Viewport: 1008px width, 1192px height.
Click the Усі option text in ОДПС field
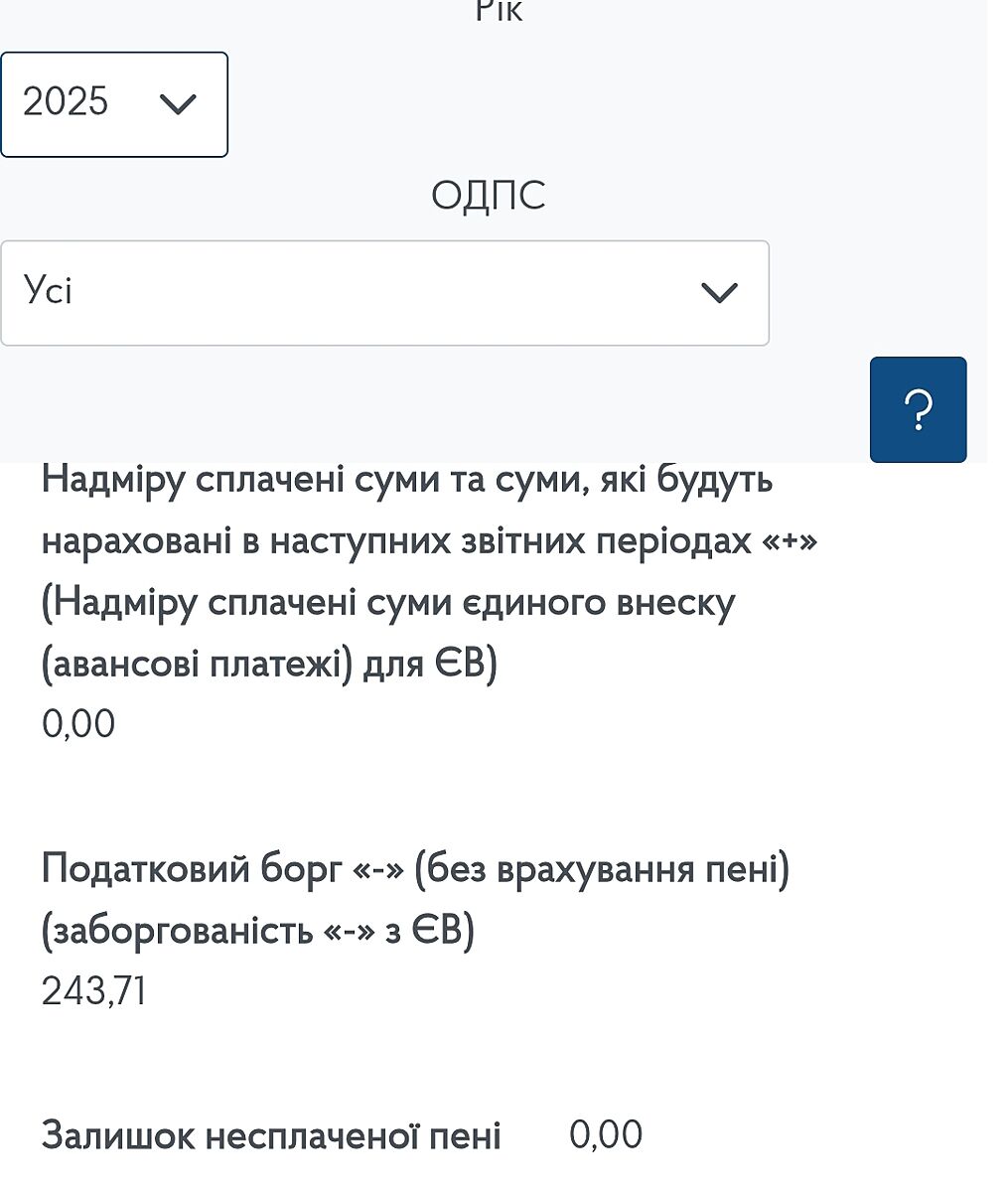point(49,290)
